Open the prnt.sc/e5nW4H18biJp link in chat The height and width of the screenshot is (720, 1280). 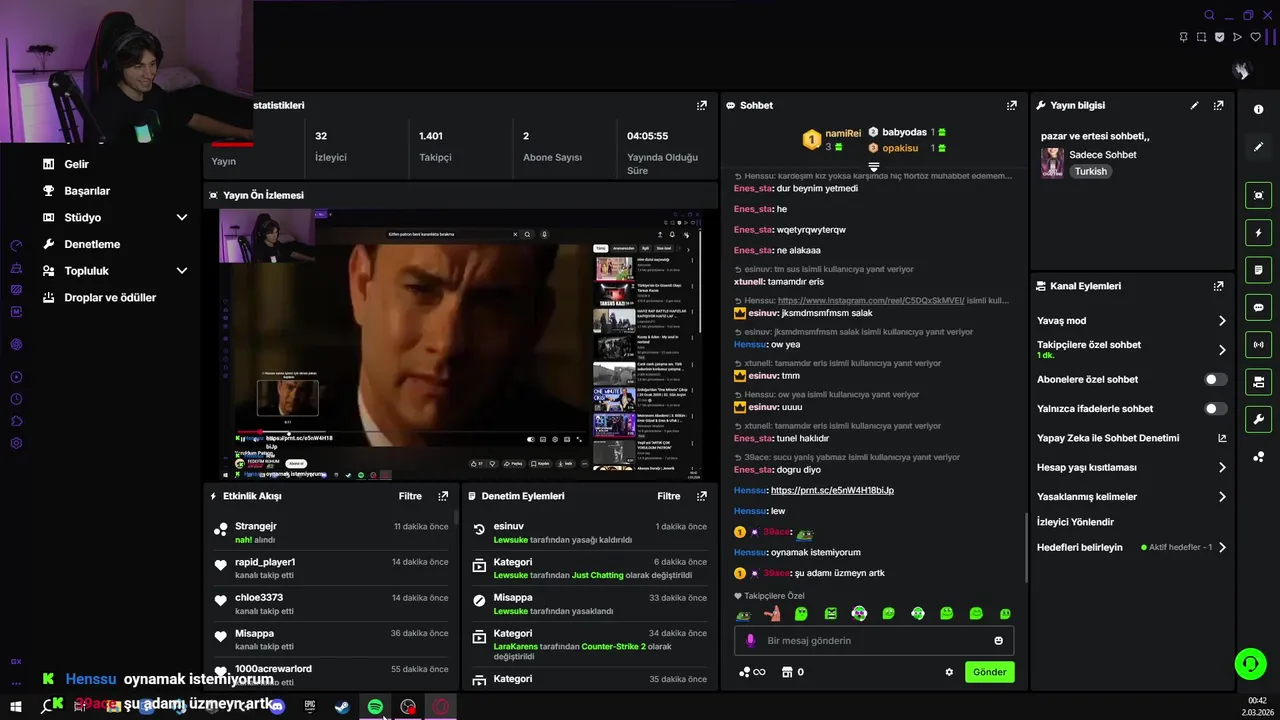tap(832, 491)
